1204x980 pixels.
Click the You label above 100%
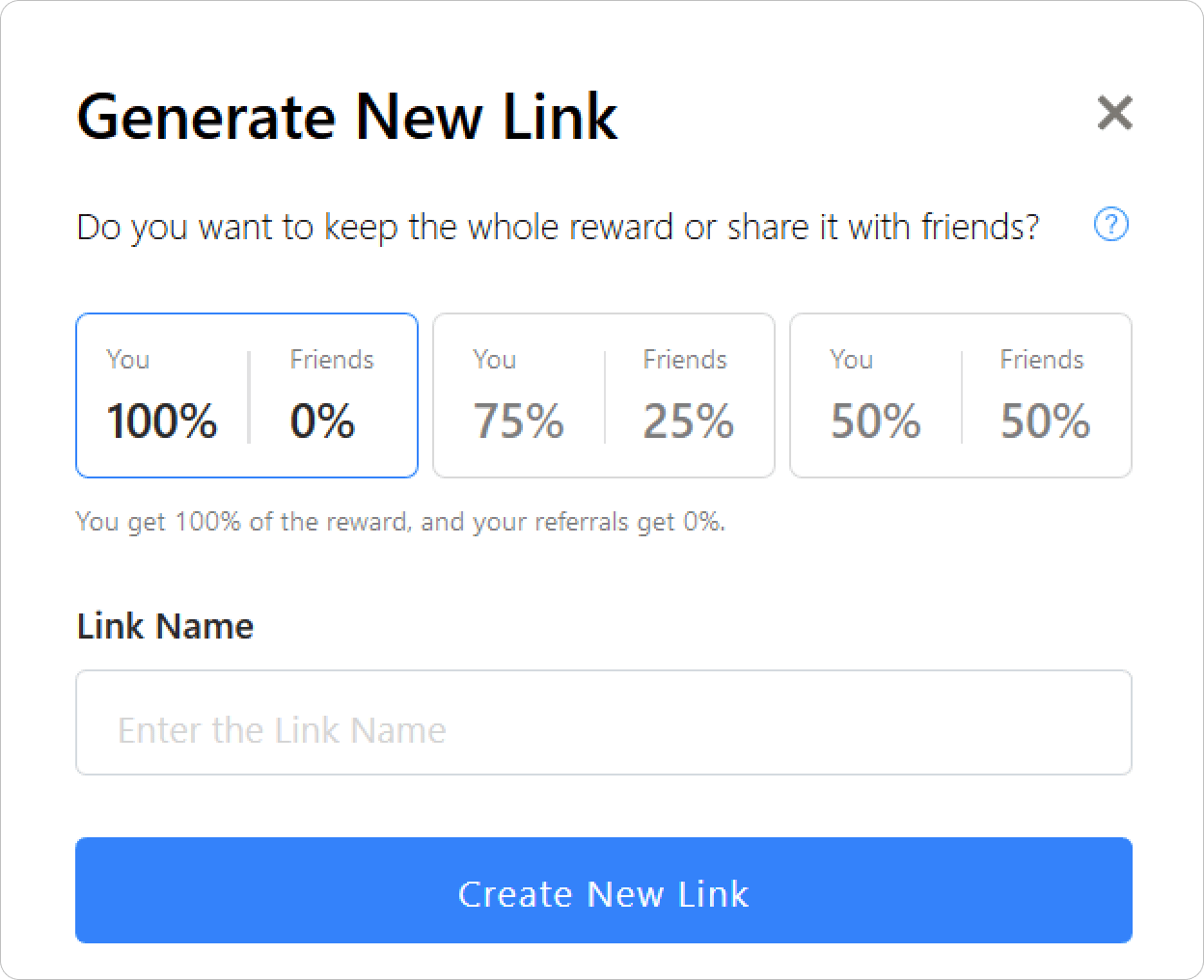tap(128, 360)
